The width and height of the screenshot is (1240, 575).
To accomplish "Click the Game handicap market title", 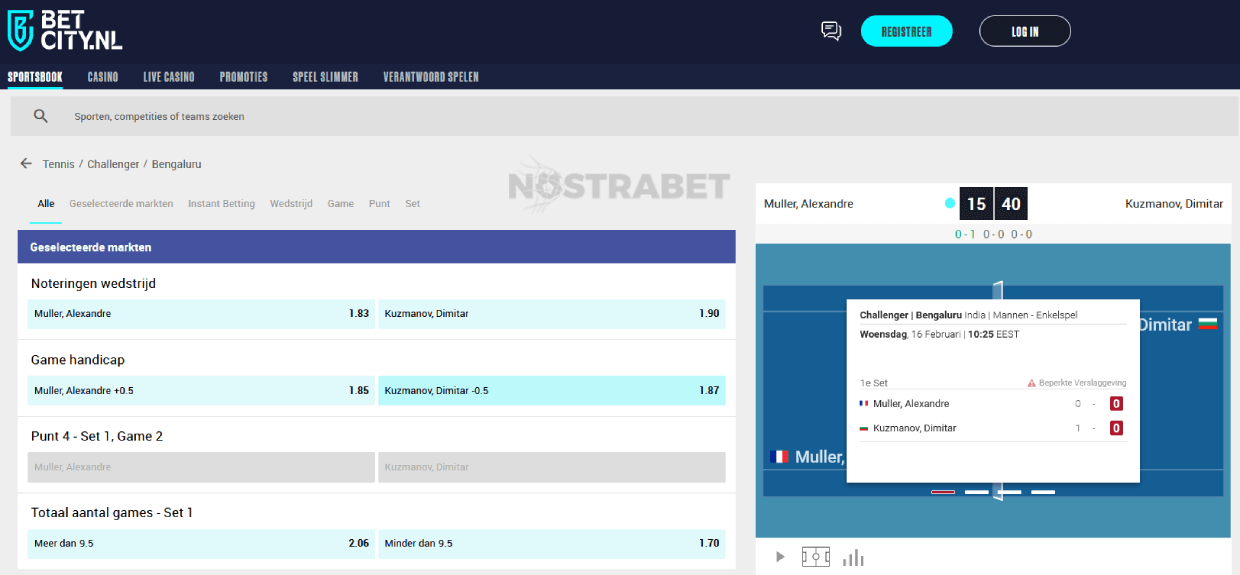I will [x=78, y=360].
